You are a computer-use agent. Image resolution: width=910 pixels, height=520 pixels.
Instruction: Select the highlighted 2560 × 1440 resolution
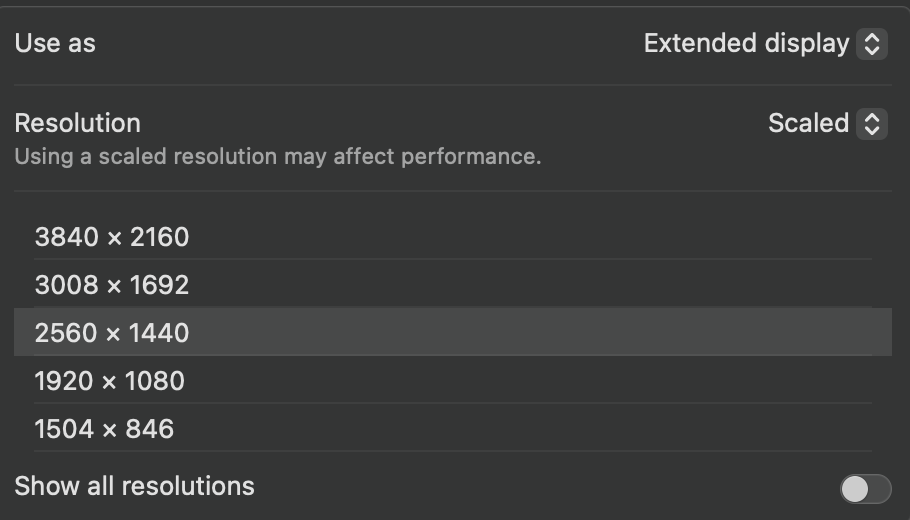112,333
